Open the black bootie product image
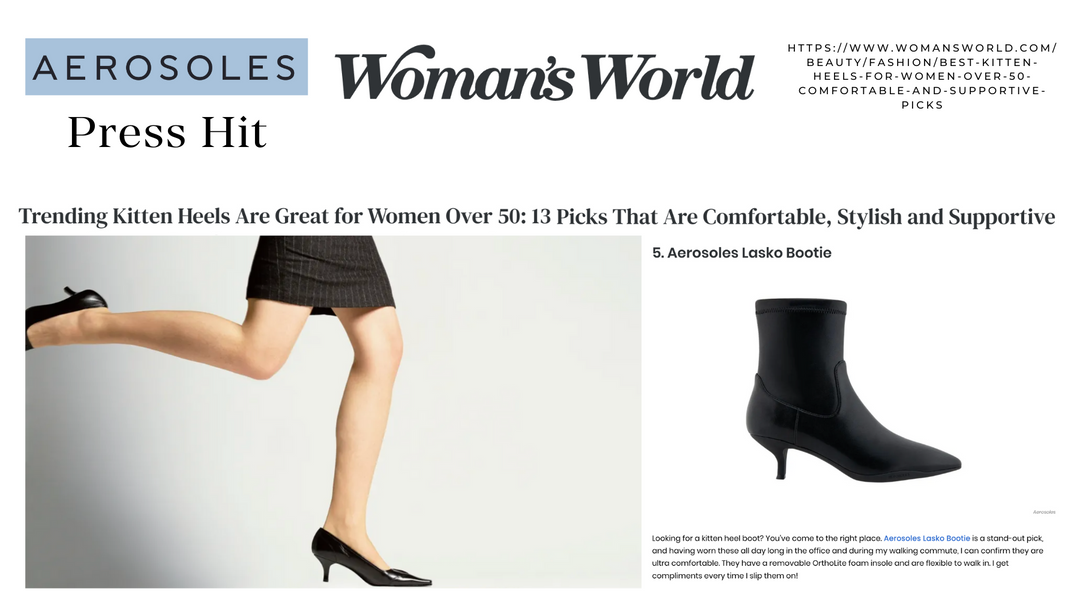Viewport: 1080px width, 600px height. 853,389
